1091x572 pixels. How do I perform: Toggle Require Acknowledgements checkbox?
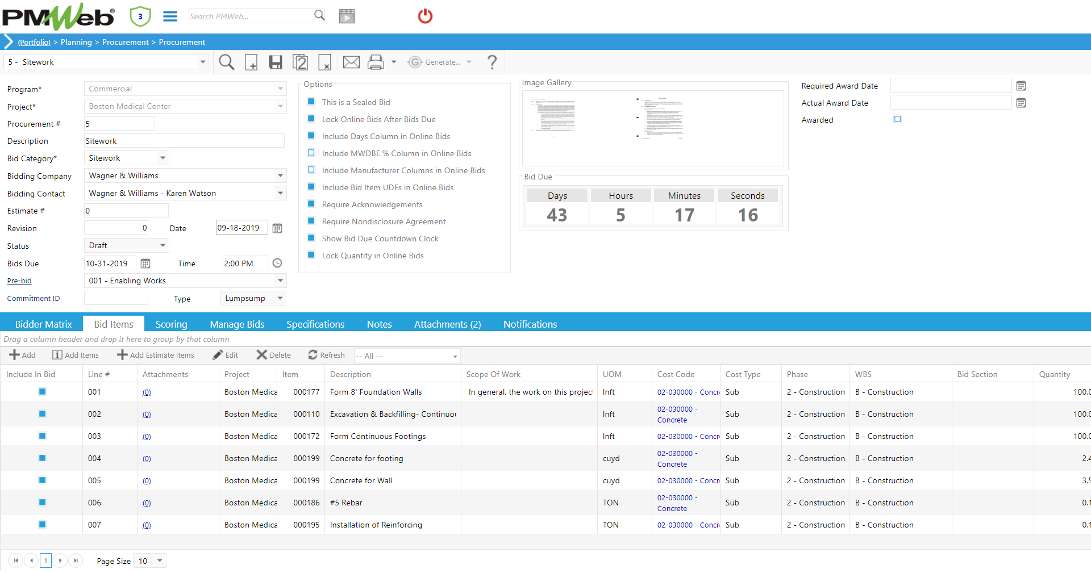click(311, 204)
